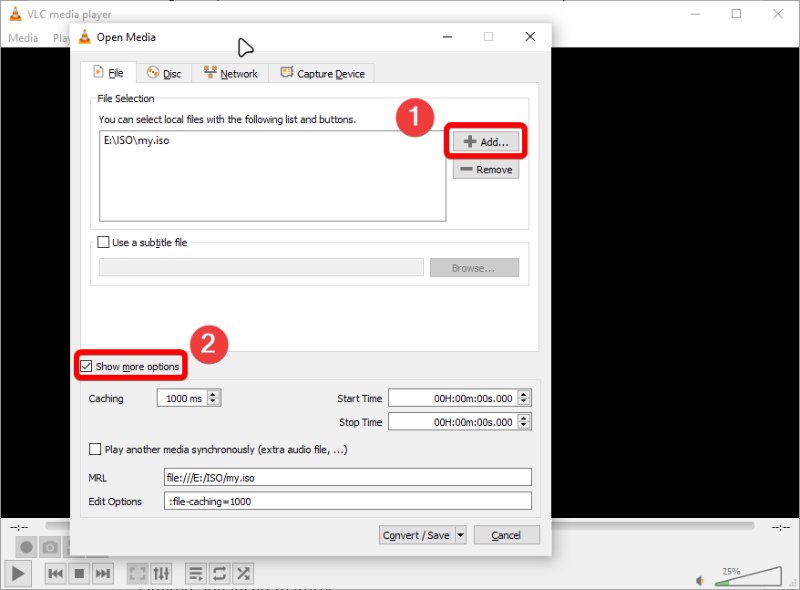The height and width of the screenshot is (590, 800).
Task: Toggle random shuffle icon
Action: coord(243,573)
